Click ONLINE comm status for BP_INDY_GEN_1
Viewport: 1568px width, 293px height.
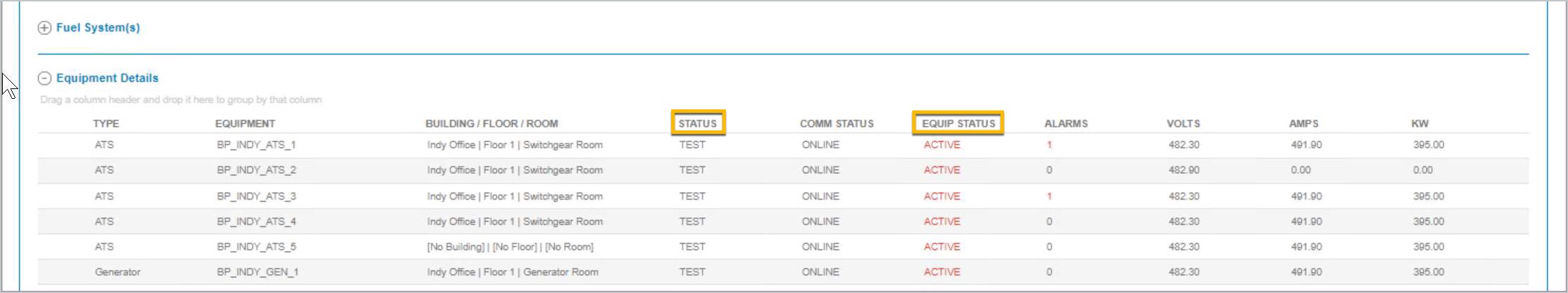820,272
